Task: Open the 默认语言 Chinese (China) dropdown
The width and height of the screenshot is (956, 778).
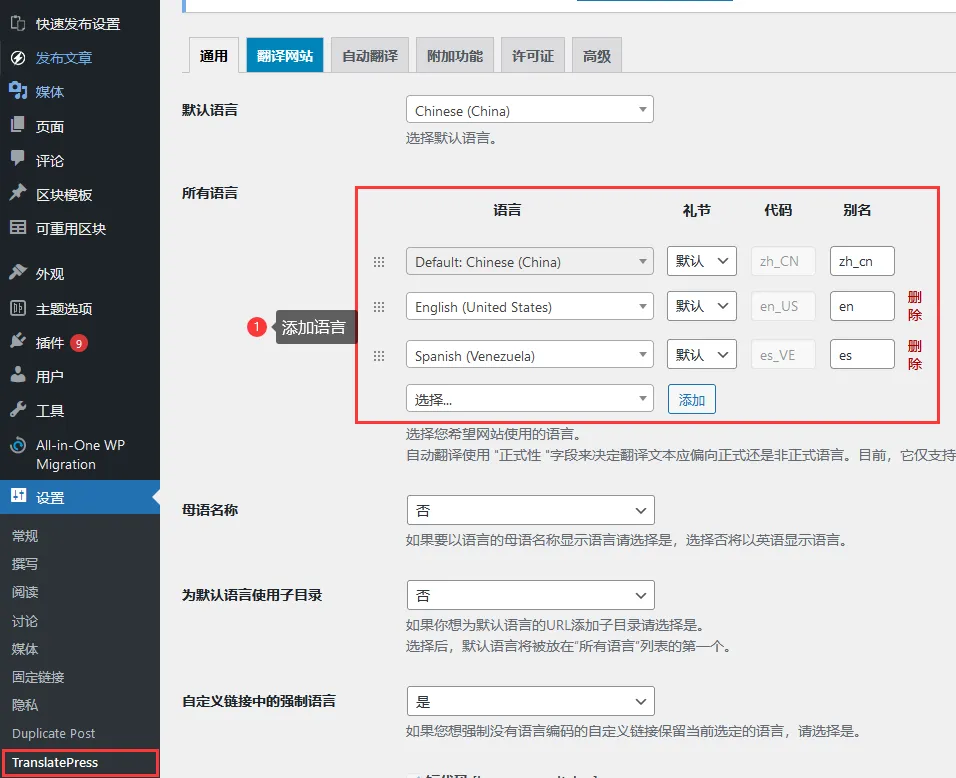Action: [x=529, y=110]
